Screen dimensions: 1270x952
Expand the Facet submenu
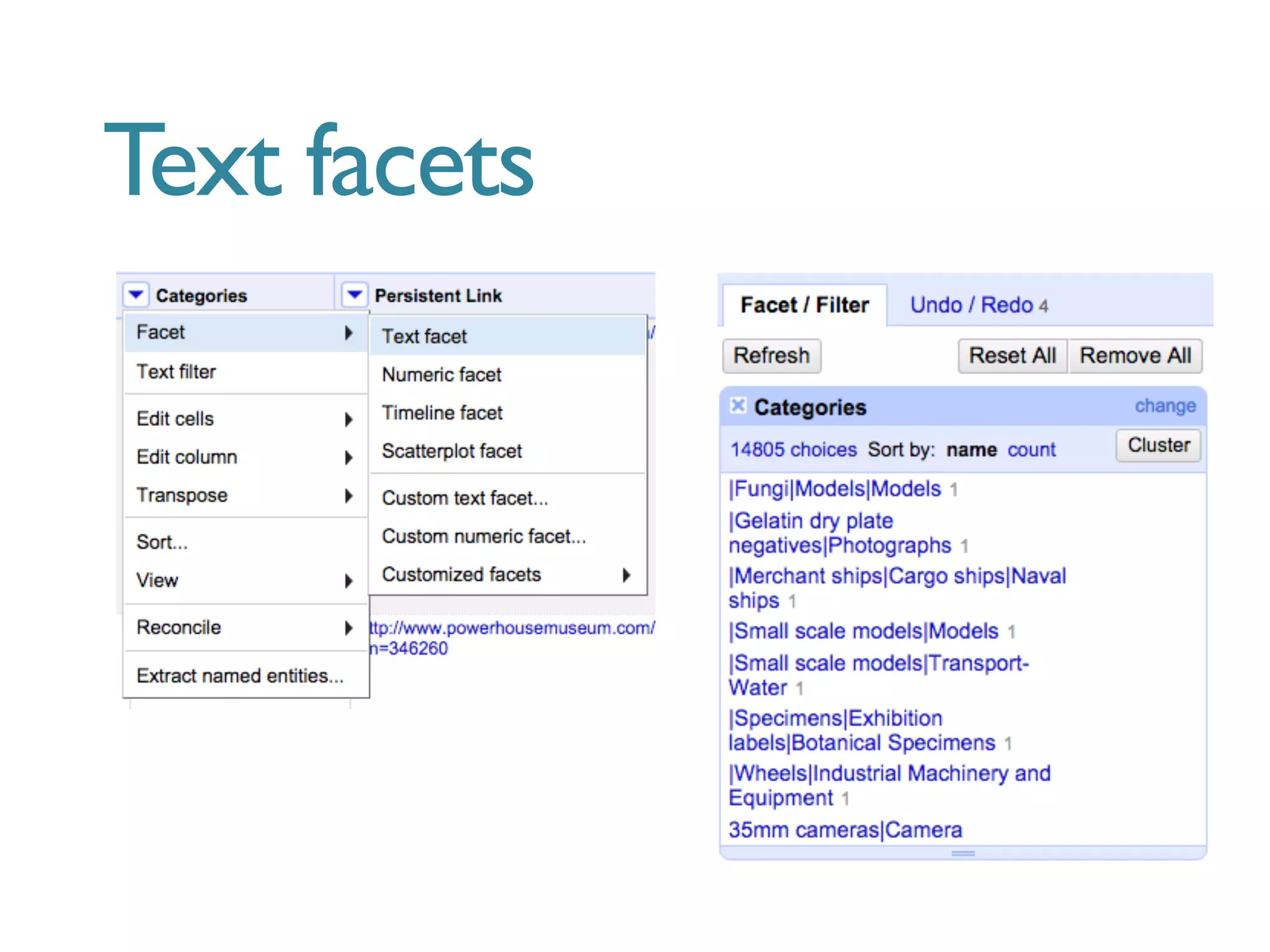(x=246, y=332)
